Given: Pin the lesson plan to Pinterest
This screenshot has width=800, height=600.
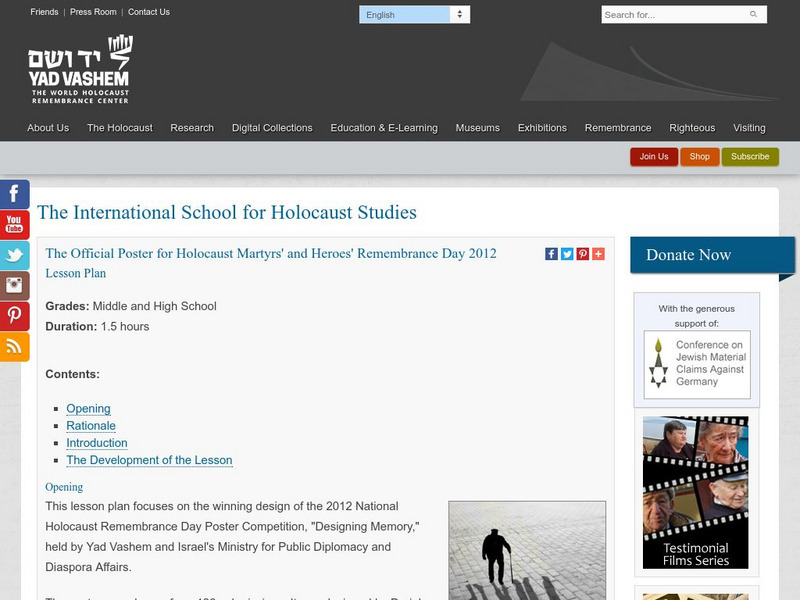Looking at the screenshot, I should point(582,253).
